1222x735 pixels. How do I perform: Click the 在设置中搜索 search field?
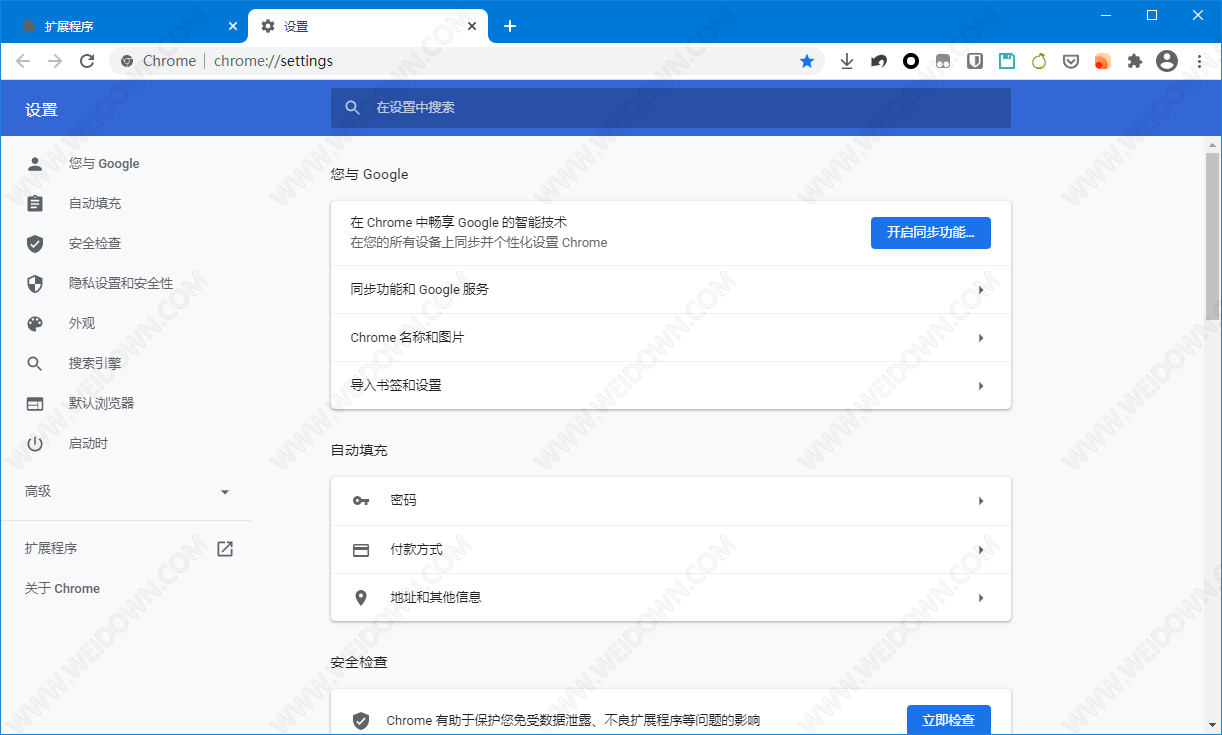pyautogui.click(x=671, y=107)
